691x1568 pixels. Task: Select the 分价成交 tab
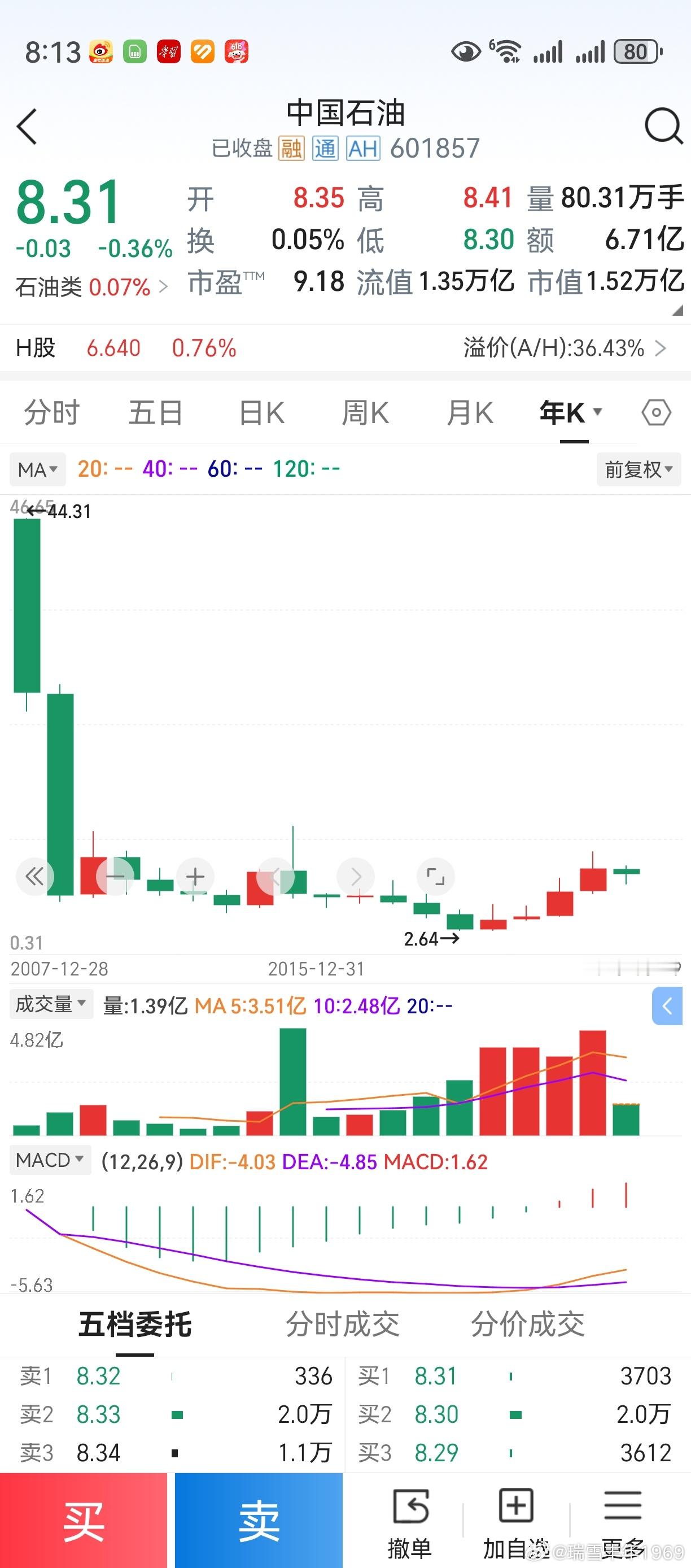(528, 1324)
